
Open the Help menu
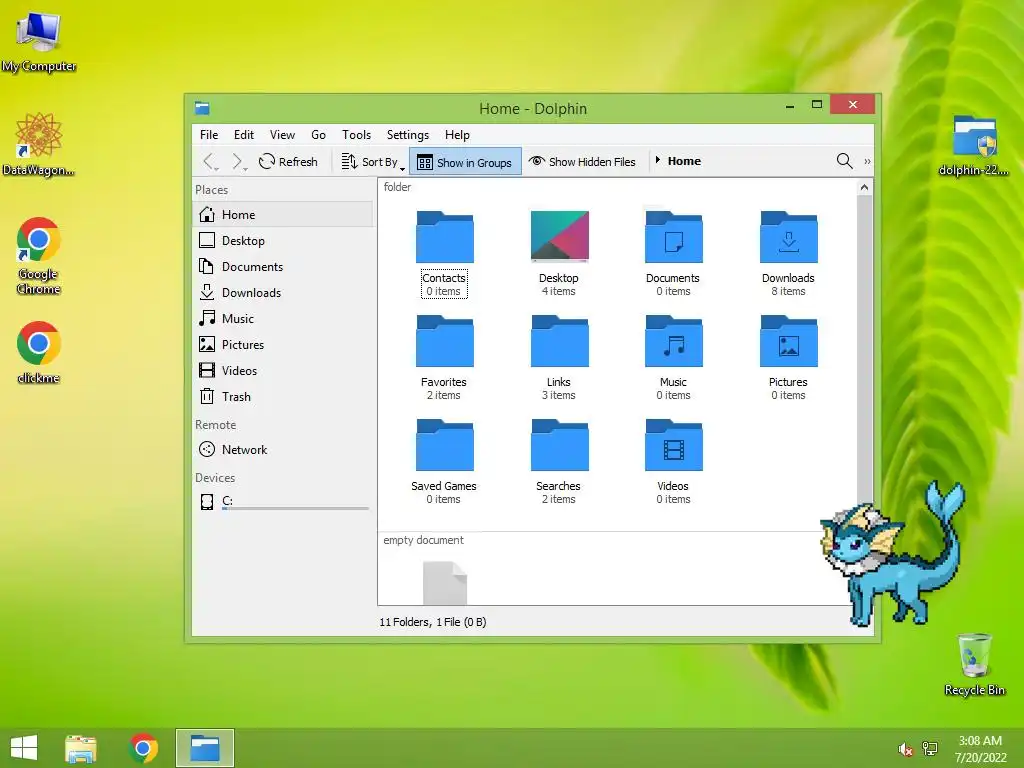point(457,135)
